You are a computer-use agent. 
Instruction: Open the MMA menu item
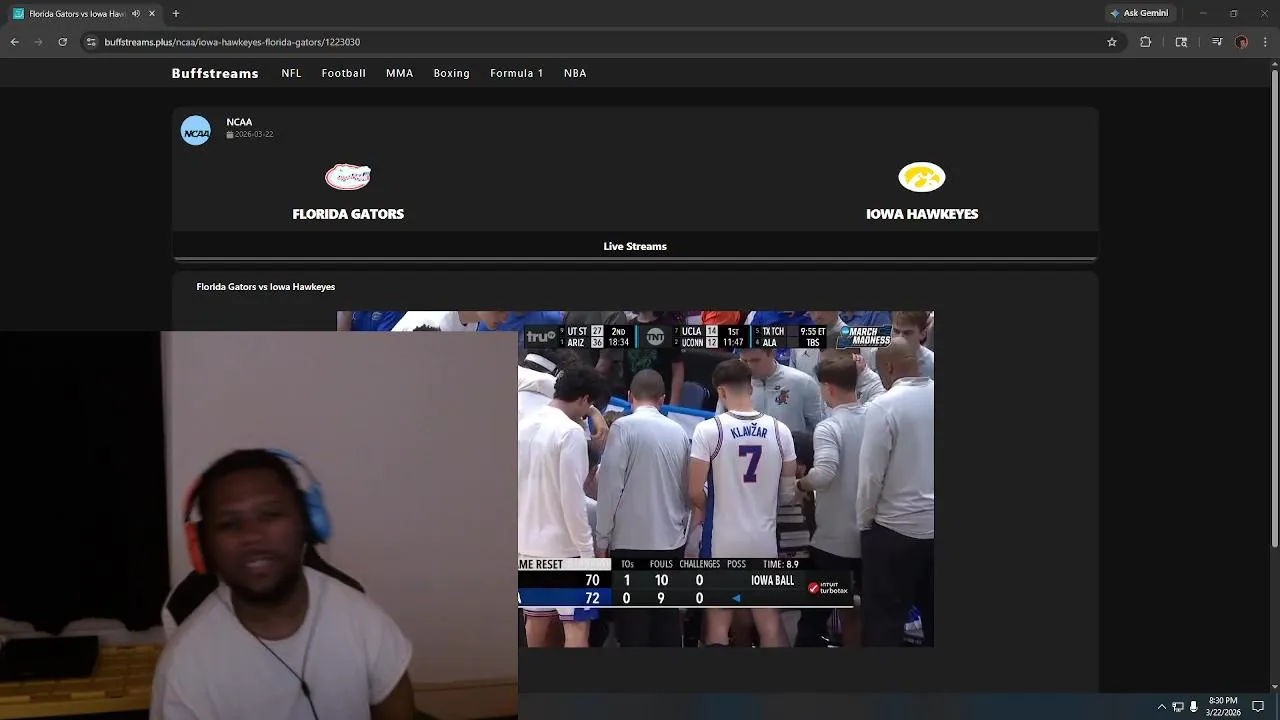[399, 73]
